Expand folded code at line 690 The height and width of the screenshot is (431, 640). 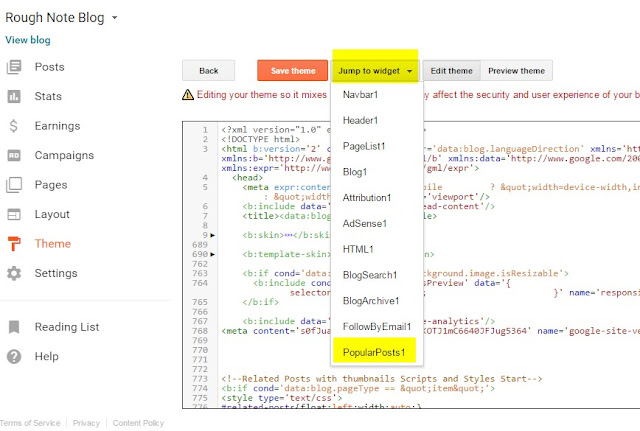pos(213,254)
